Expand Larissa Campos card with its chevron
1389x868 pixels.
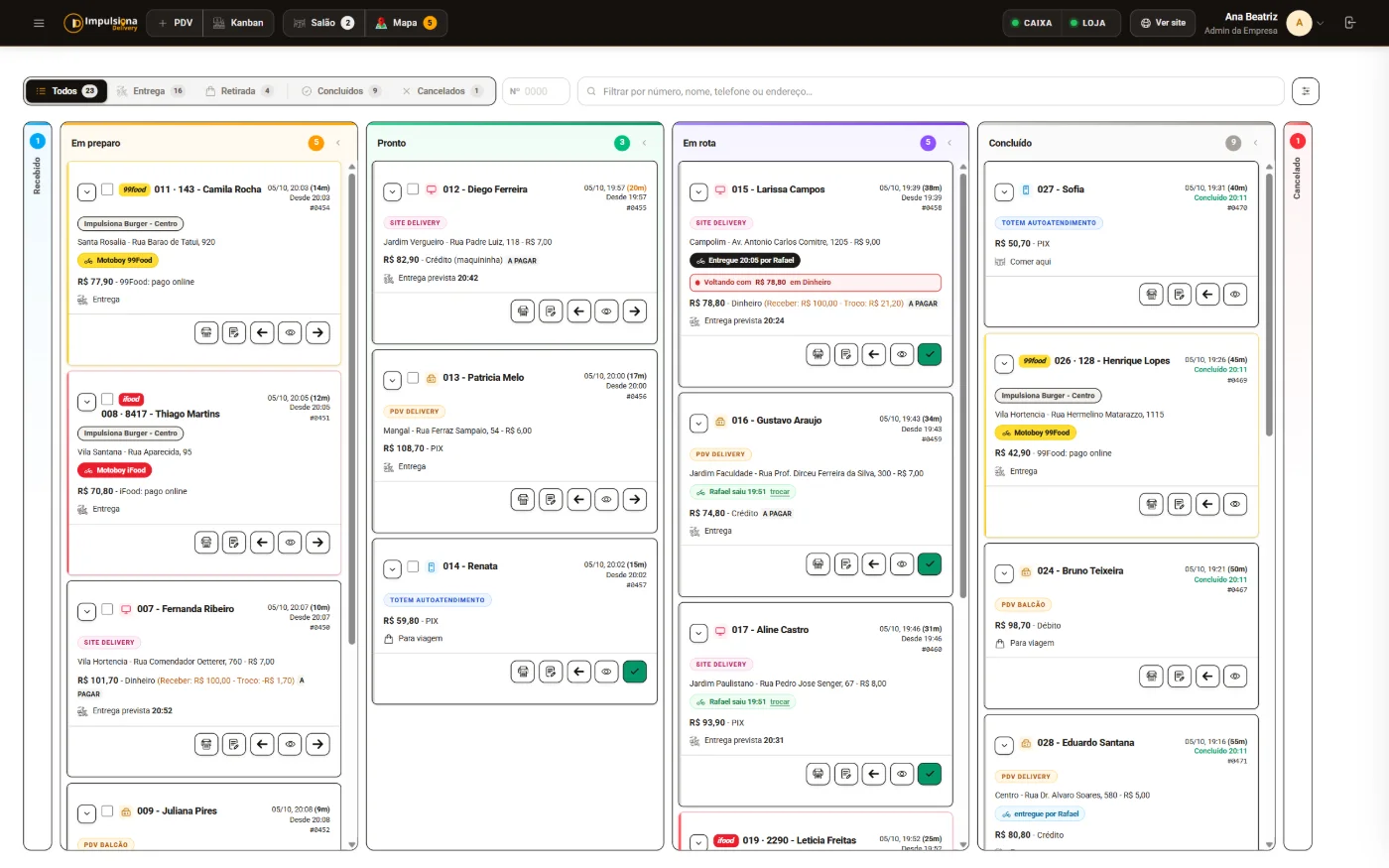pyautogui.click(x=698, y=191)
